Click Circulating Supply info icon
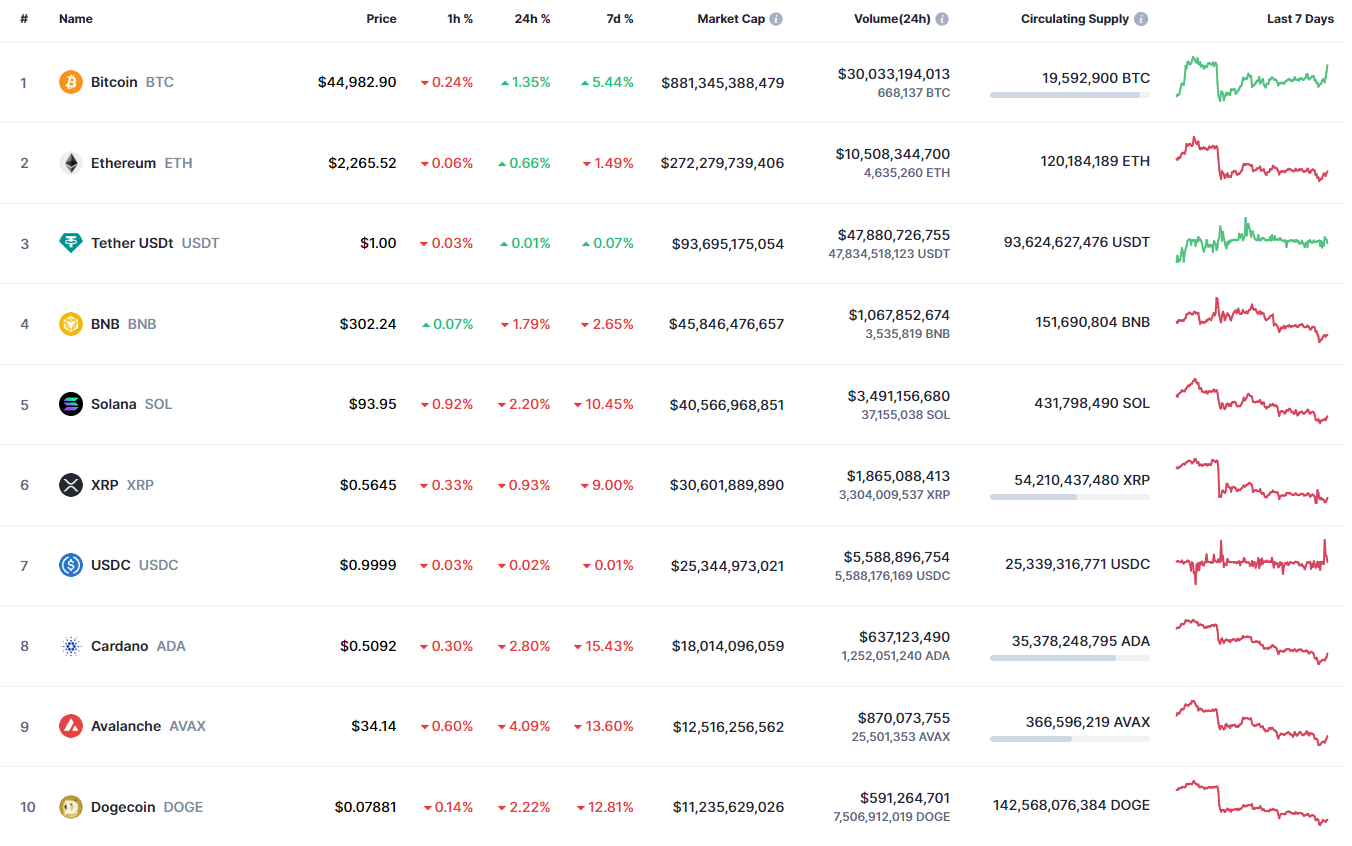The width and height of the screenshot is (1352, 846). (x=1141, y=19)
